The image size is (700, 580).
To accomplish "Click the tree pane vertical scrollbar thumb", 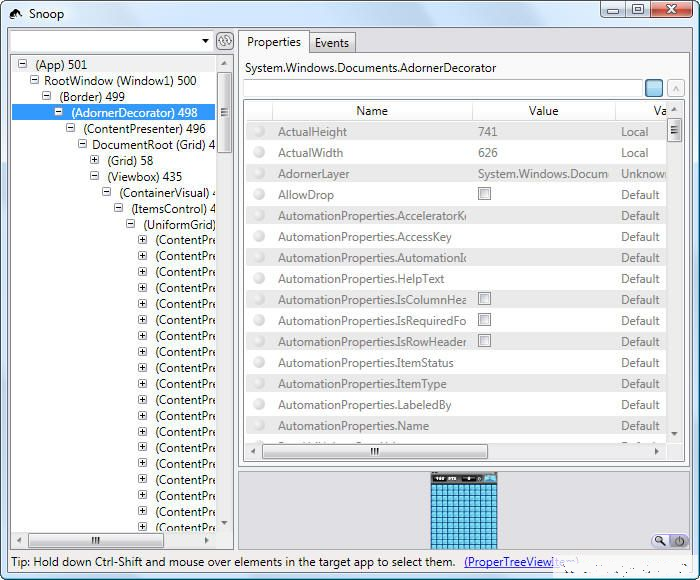I will tap(224, 113).
